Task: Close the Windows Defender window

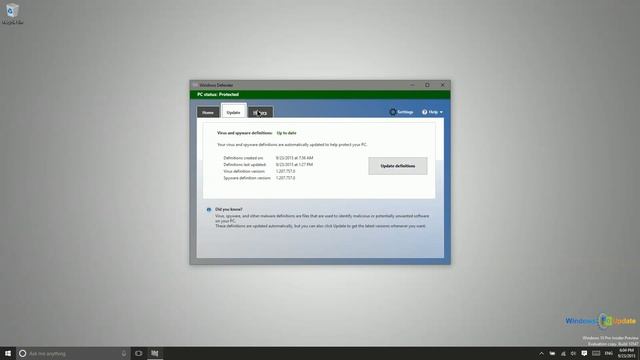Action: coord(442,85)
